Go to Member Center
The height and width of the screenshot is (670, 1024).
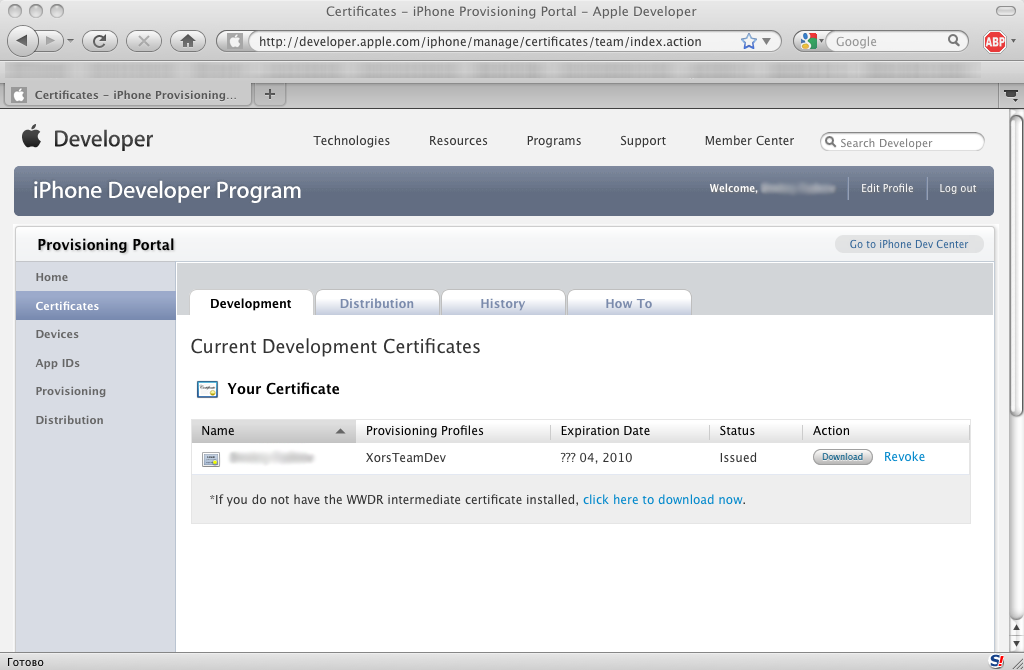[749, 140]
